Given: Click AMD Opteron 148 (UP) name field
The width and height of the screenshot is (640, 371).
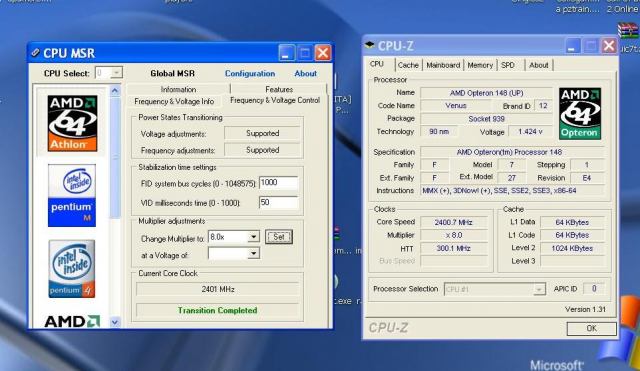Looking at the screenshot, I should [487, 93].
